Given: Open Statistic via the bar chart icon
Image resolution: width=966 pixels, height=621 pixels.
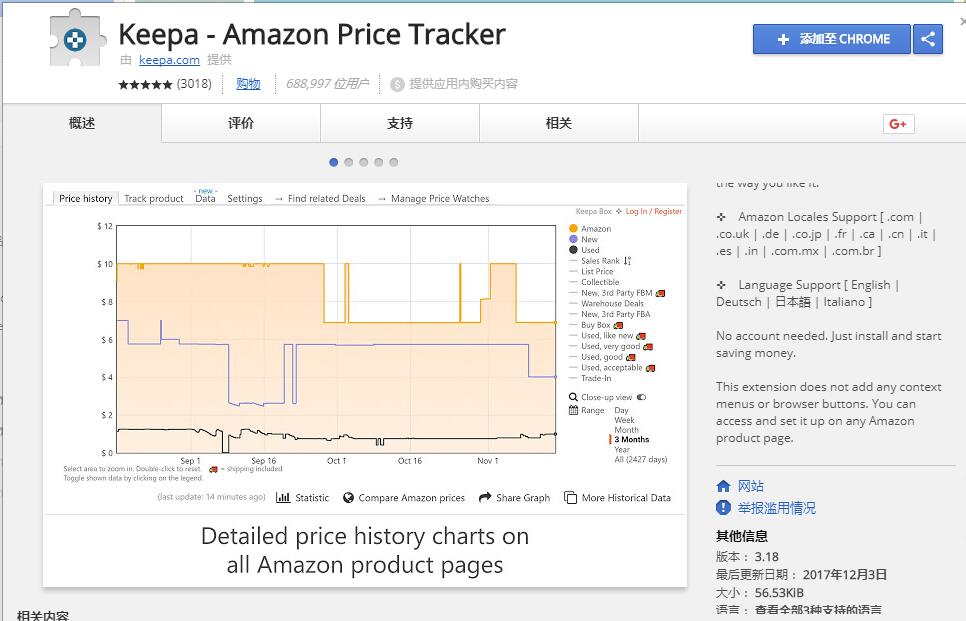Looking at the screenshot, I should coord(283,497).
